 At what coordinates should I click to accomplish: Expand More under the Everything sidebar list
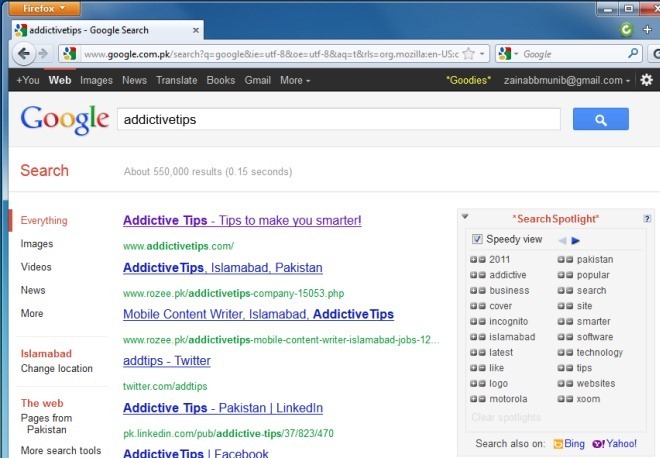(x=32, y=313)
